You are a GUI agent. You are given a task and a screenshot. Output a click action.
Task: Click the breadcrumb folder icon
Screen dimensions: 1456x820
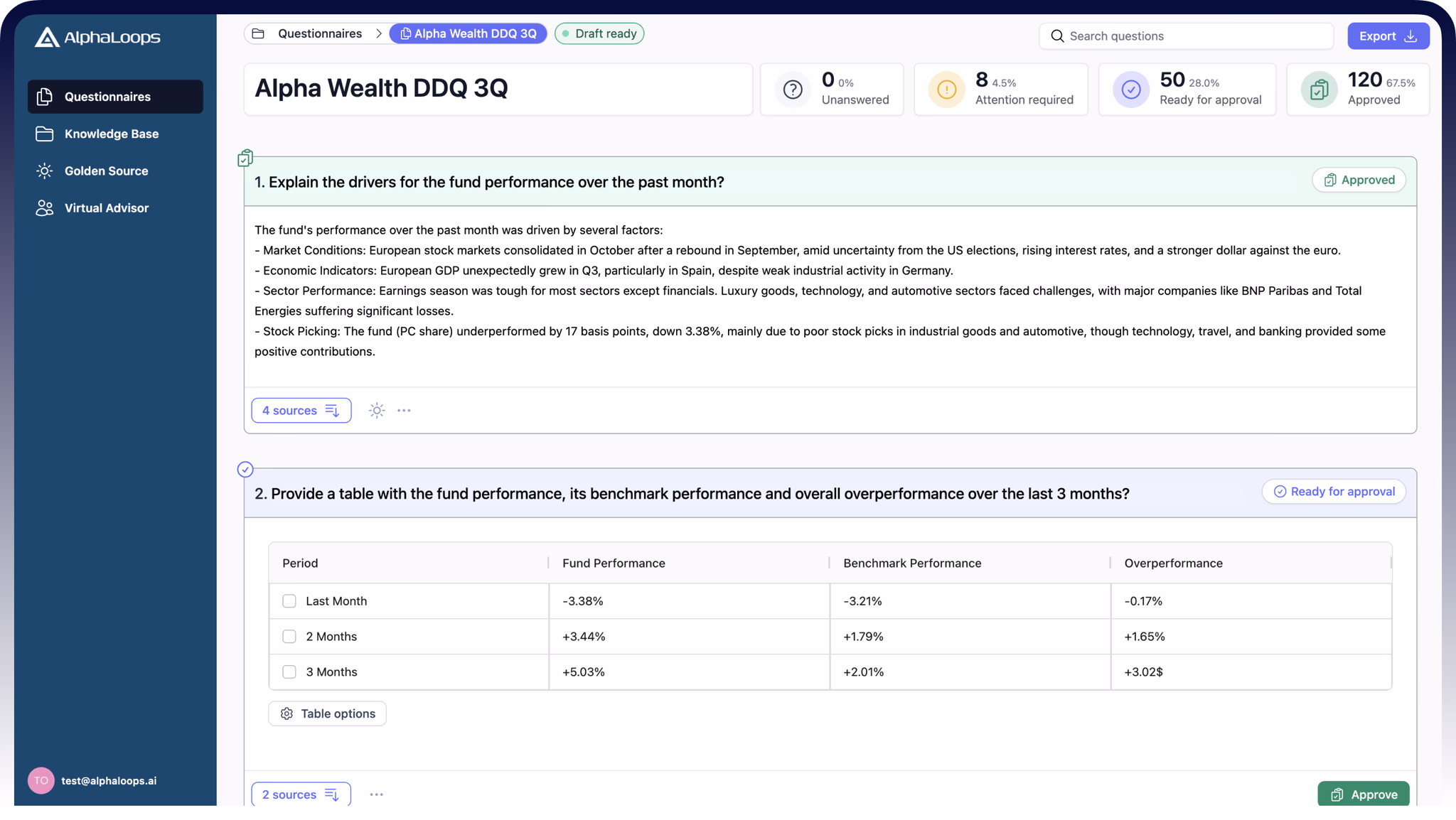(x=258, y=33)
